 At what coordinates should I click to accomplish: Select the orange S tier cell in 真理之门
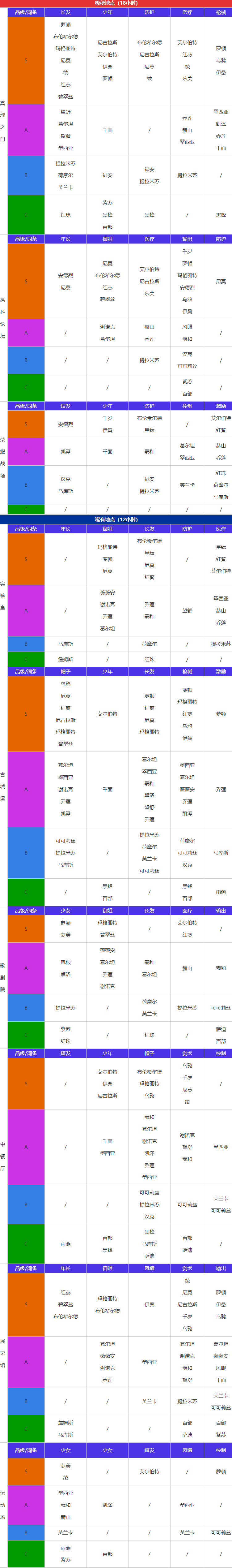click(x=26, y=60)
